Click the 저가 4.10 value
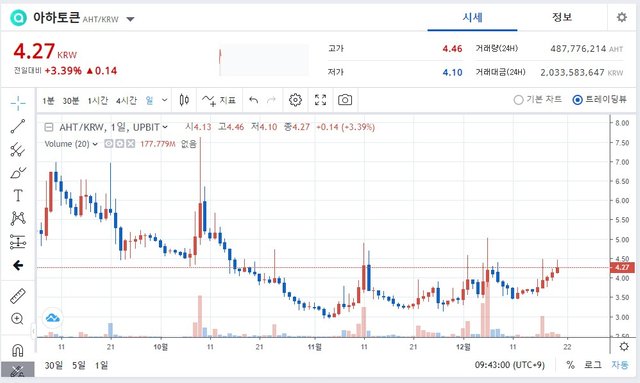Image resolution: width=640 pixels, height=383 pixels. 452,73
